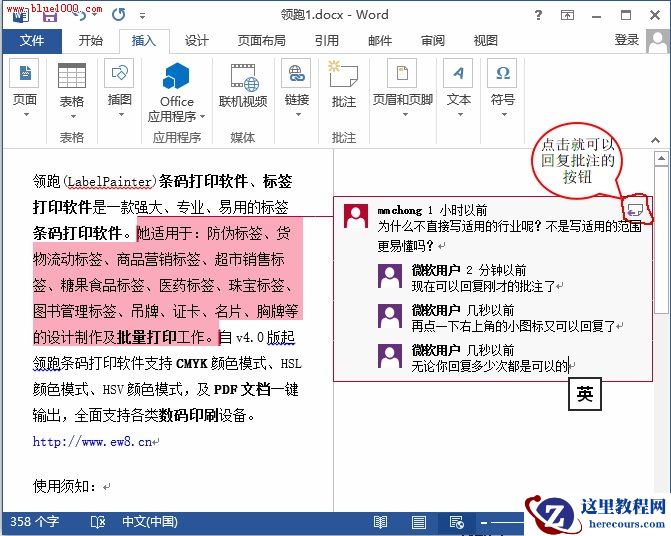
Task: Switch to the 开始 Home tab
Action: click(91, 41)
